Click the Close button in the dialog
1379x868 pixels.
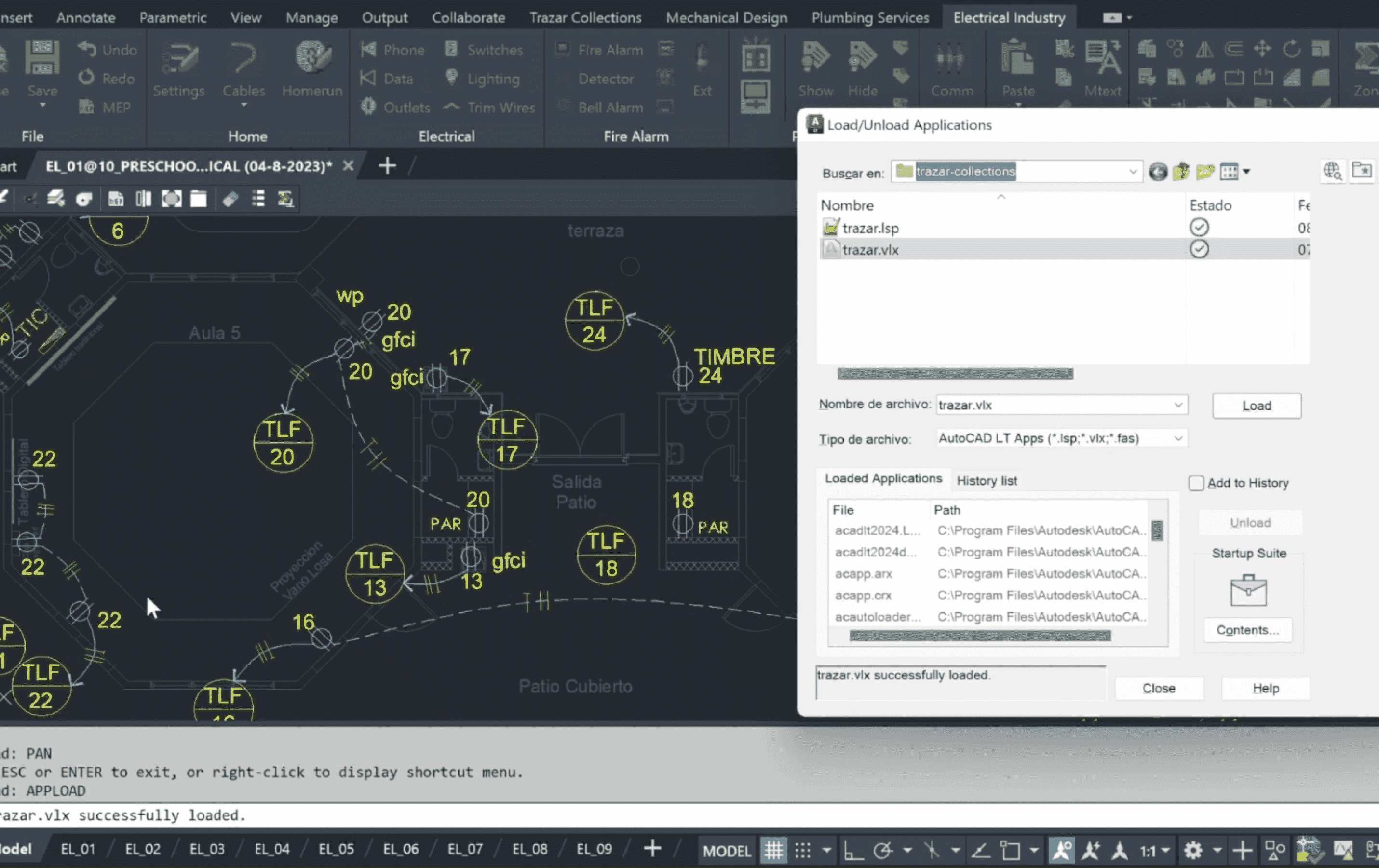(1159, 688)
